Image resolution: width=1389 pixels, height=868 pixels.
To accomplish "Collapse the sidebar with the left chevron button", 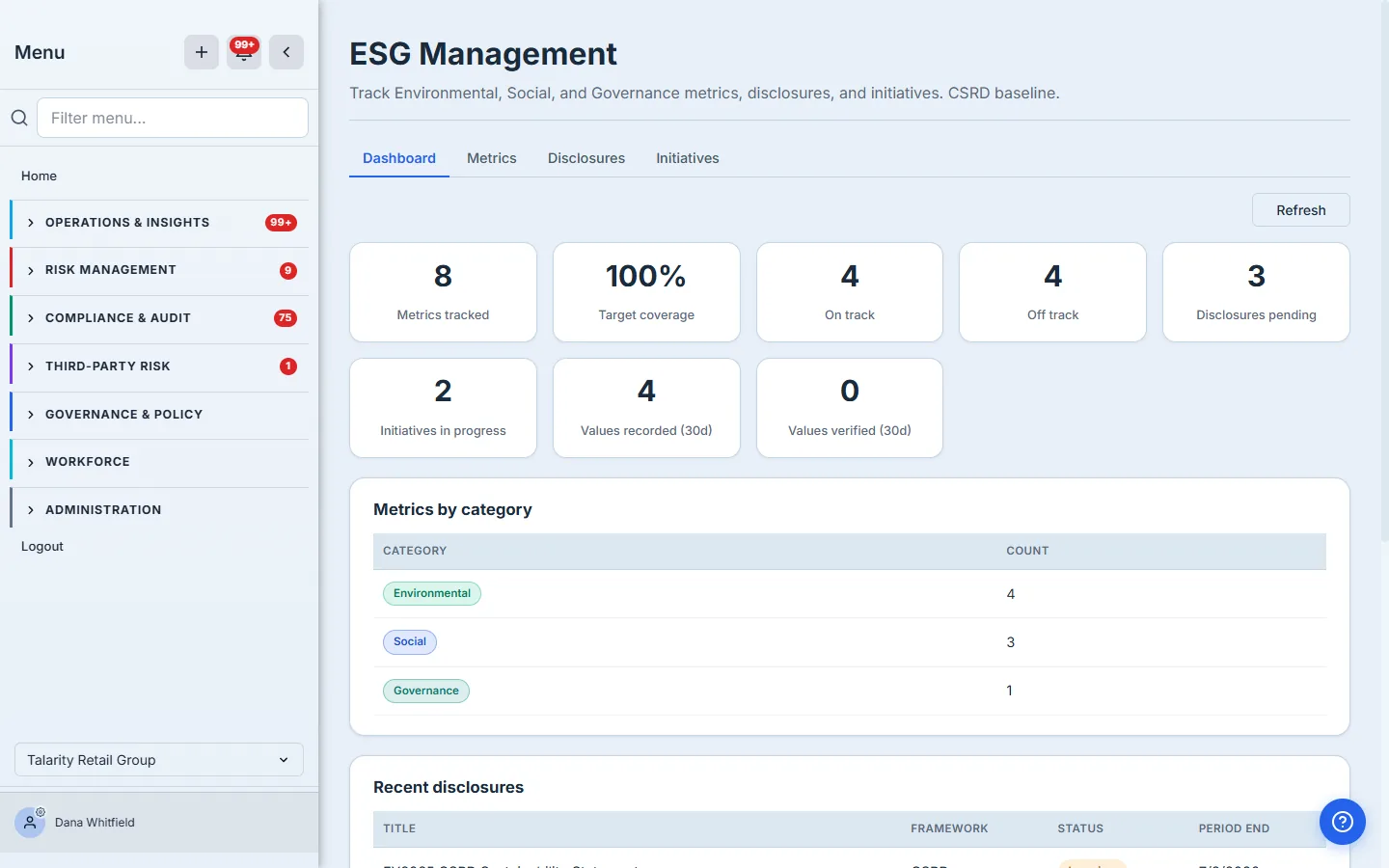I will tap(286, 52).
